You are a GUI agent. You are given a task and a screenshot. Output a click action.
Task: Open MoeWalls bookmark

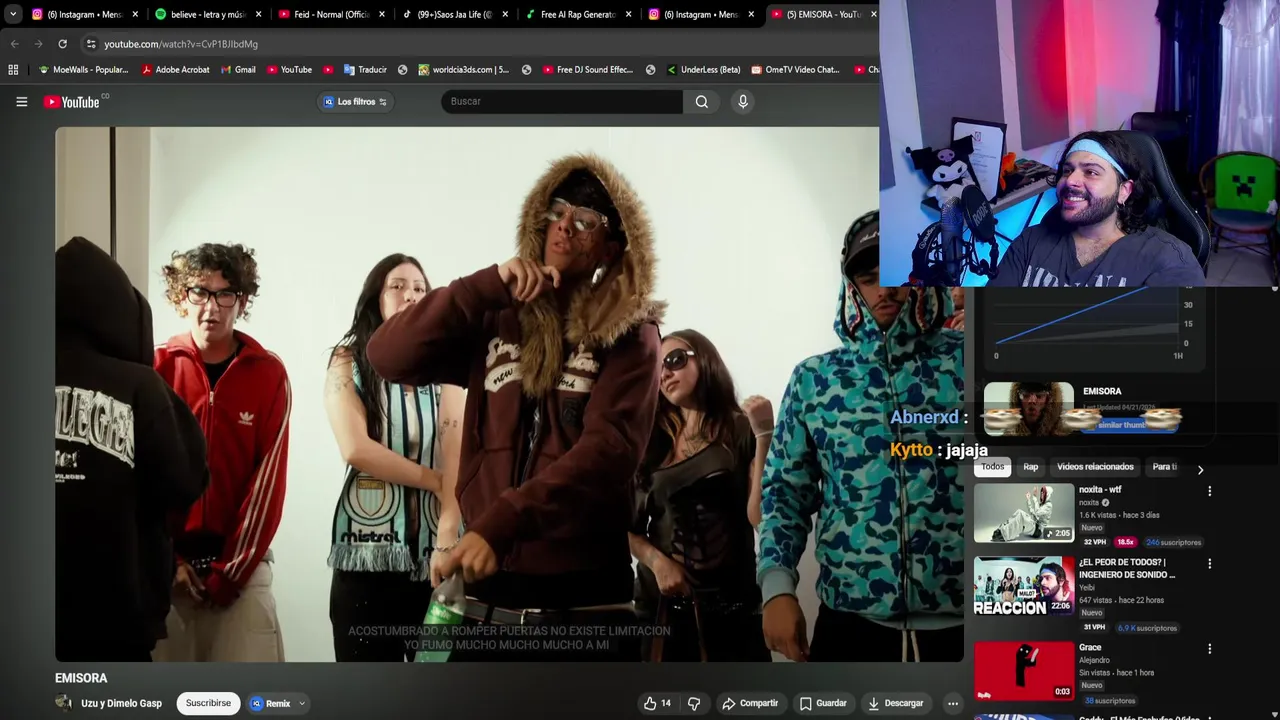point(83,70)
